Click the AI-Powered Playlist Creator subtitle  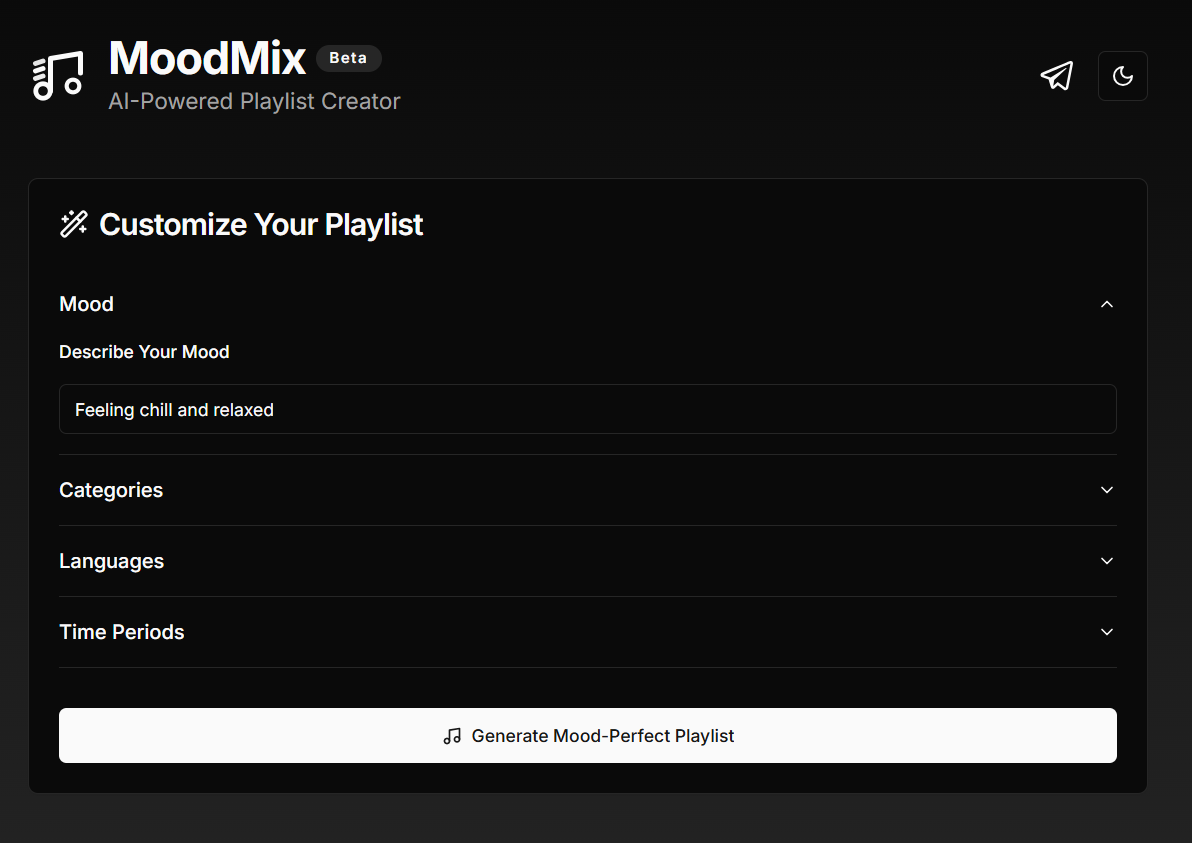[x=254, y=101]
